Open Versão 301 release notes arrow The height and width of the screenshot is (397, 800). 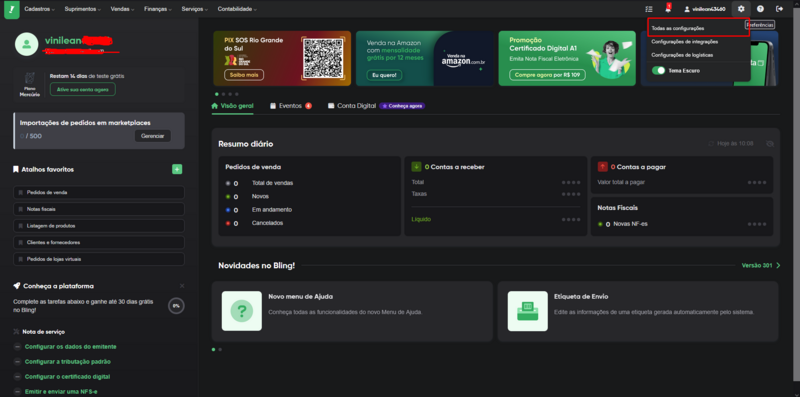coord(778,265)
